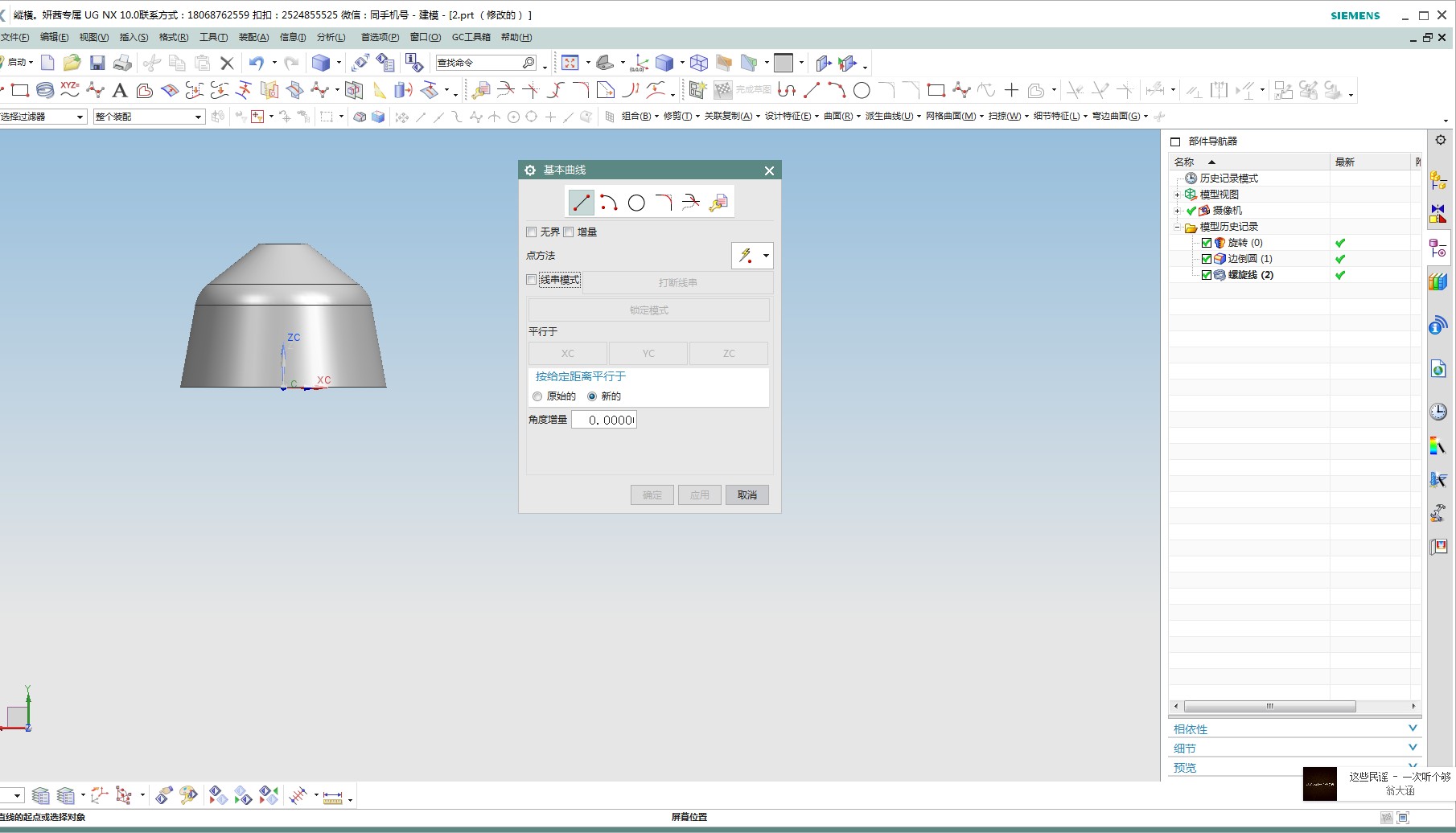Open the 文件(F) menu
The height and width of the screenshot is (833, 1456).
pyautogui.click(x=14, y=37)
